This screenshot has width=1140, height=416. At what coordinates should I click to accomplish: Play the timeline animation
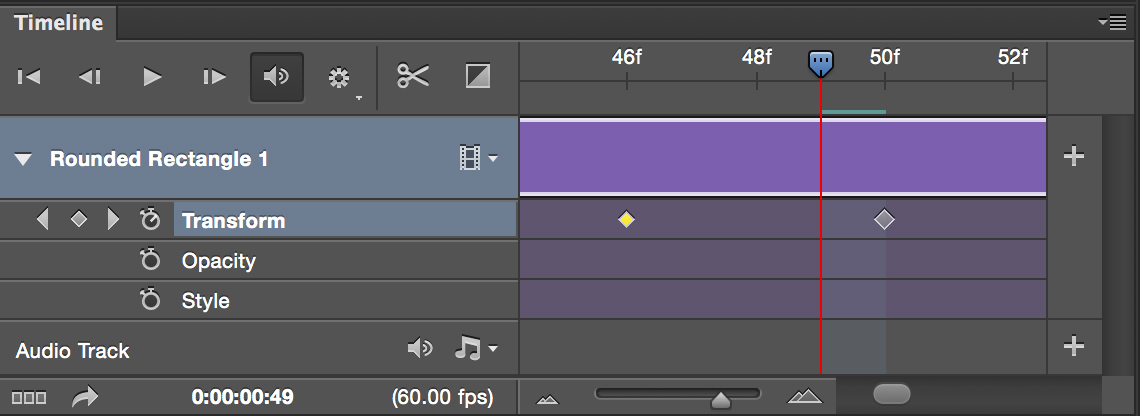click(152, 77)
